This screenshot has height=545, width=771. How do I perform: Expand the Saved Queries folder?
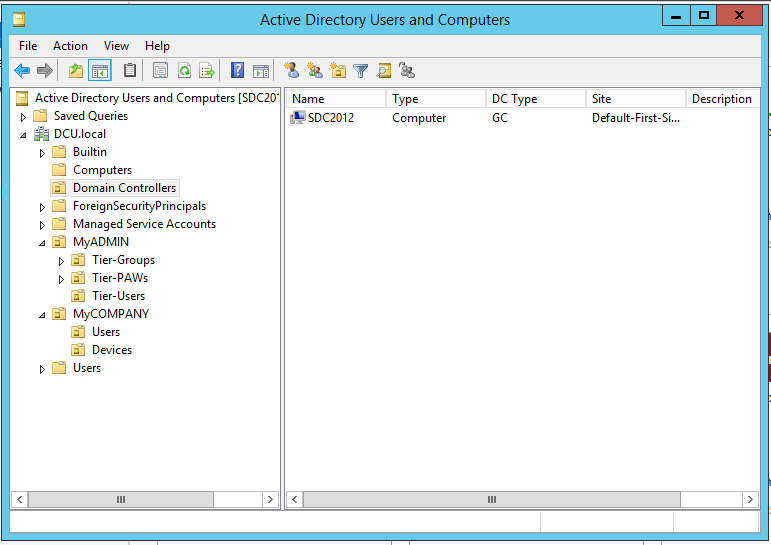pos(23,117)
